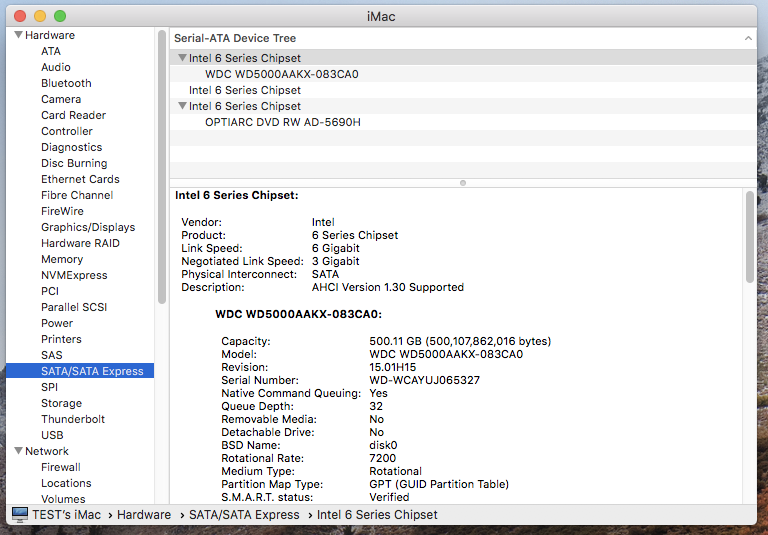Click the serial number WD-WCAYUJ065327
The image size is (768, 535).
(x=425, y=380)
